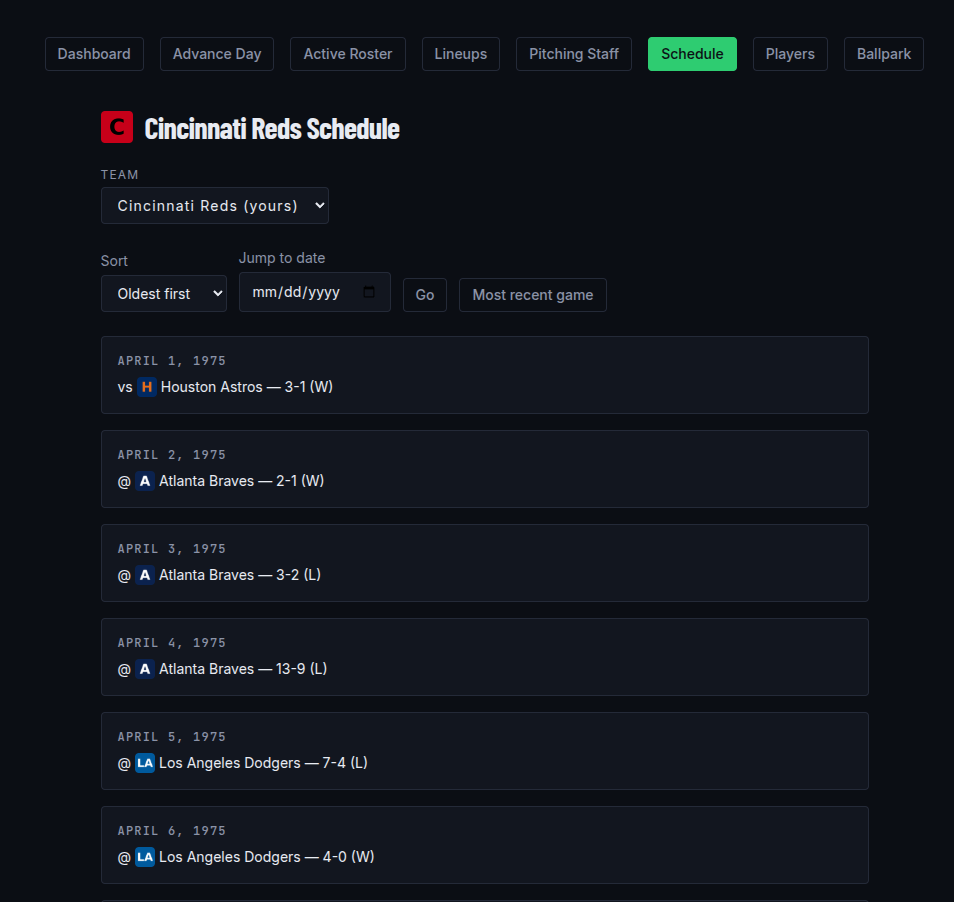
Task: Click Atlanta Braves 13-9 (L) result
Action: [243, 669]
